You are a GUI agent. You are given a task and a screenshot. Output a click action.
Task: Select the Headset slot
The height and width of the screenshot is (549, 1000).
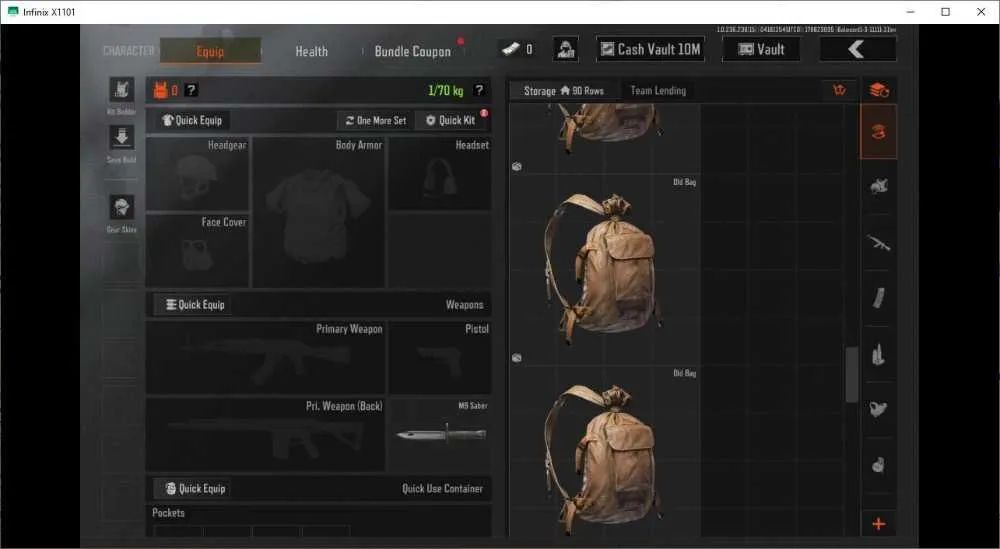(x=440, y=173)
